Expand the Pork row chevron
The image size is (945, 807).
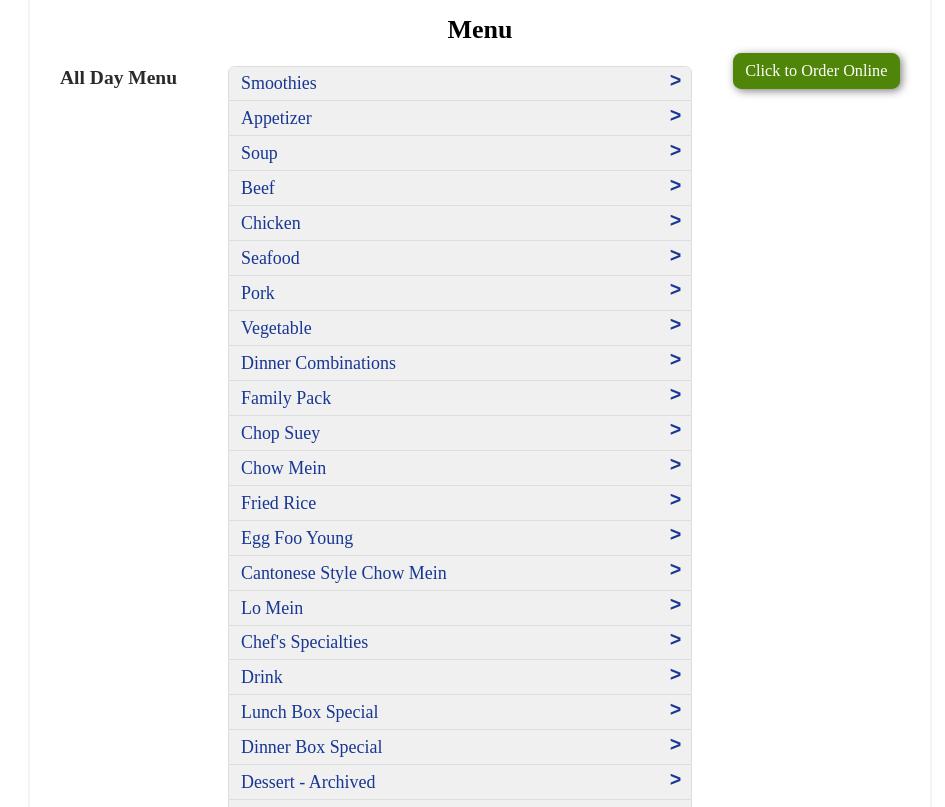point(675,290)
